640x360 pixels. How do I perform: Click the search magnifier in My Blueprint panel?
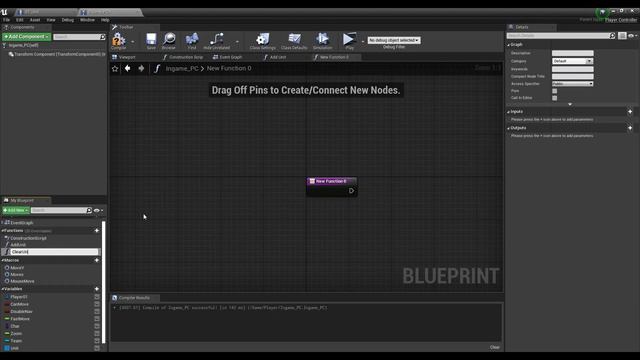(x=89, y=210)
